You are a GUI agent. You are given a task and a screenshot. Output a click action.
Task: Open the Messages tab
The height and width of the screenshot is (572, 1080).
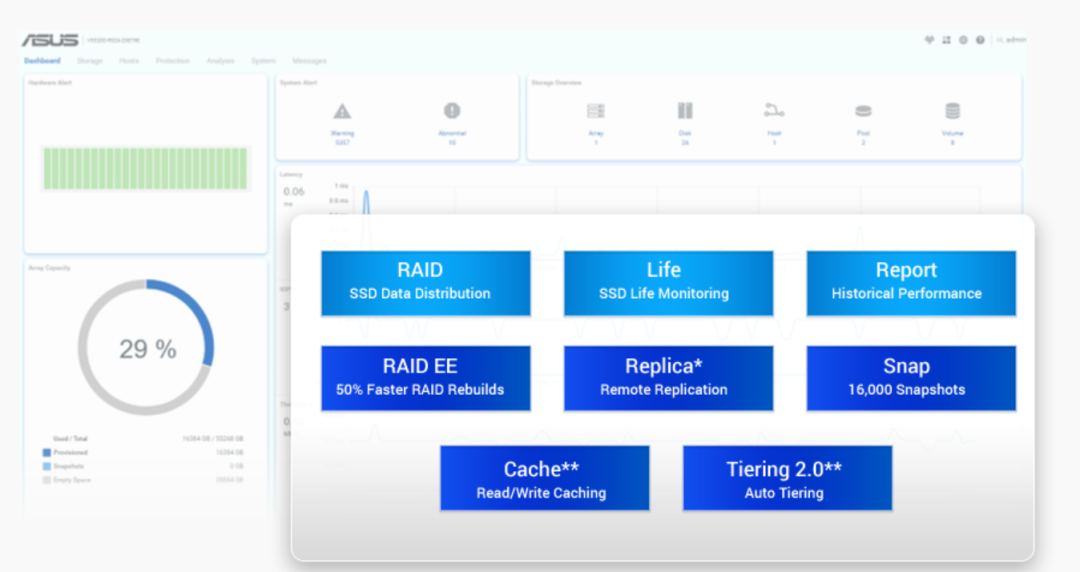click(309, 61)
